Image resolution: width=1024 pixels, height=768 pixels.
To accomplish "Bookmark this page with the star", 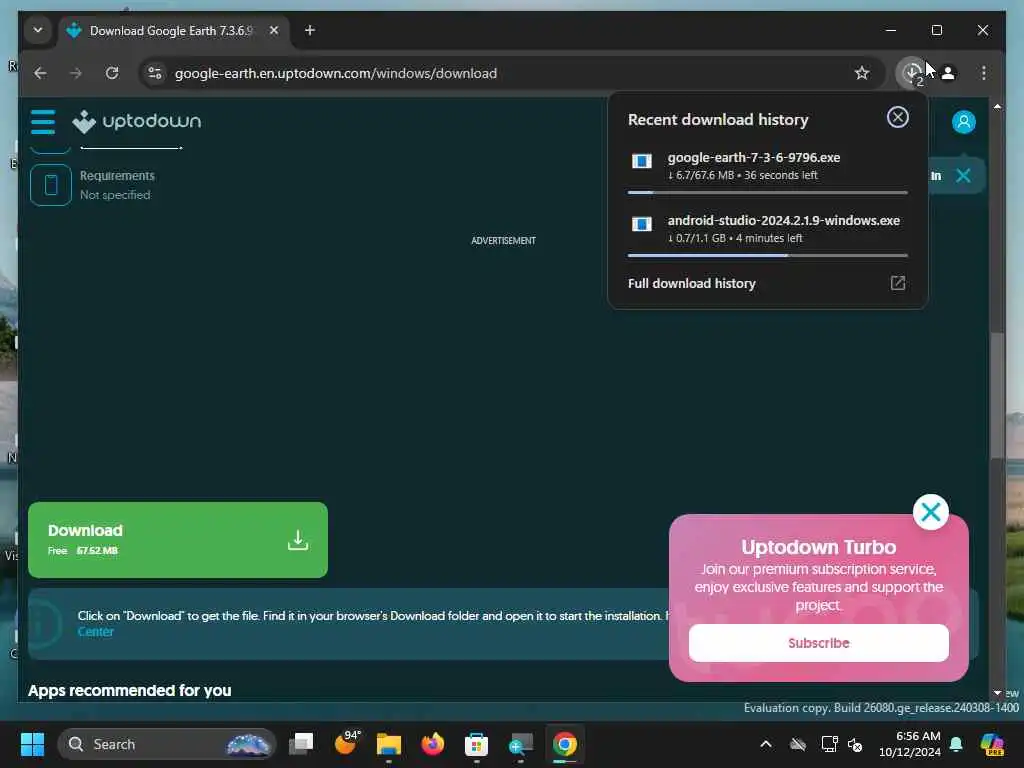I will pyautogui.click(x=862, y=73).
